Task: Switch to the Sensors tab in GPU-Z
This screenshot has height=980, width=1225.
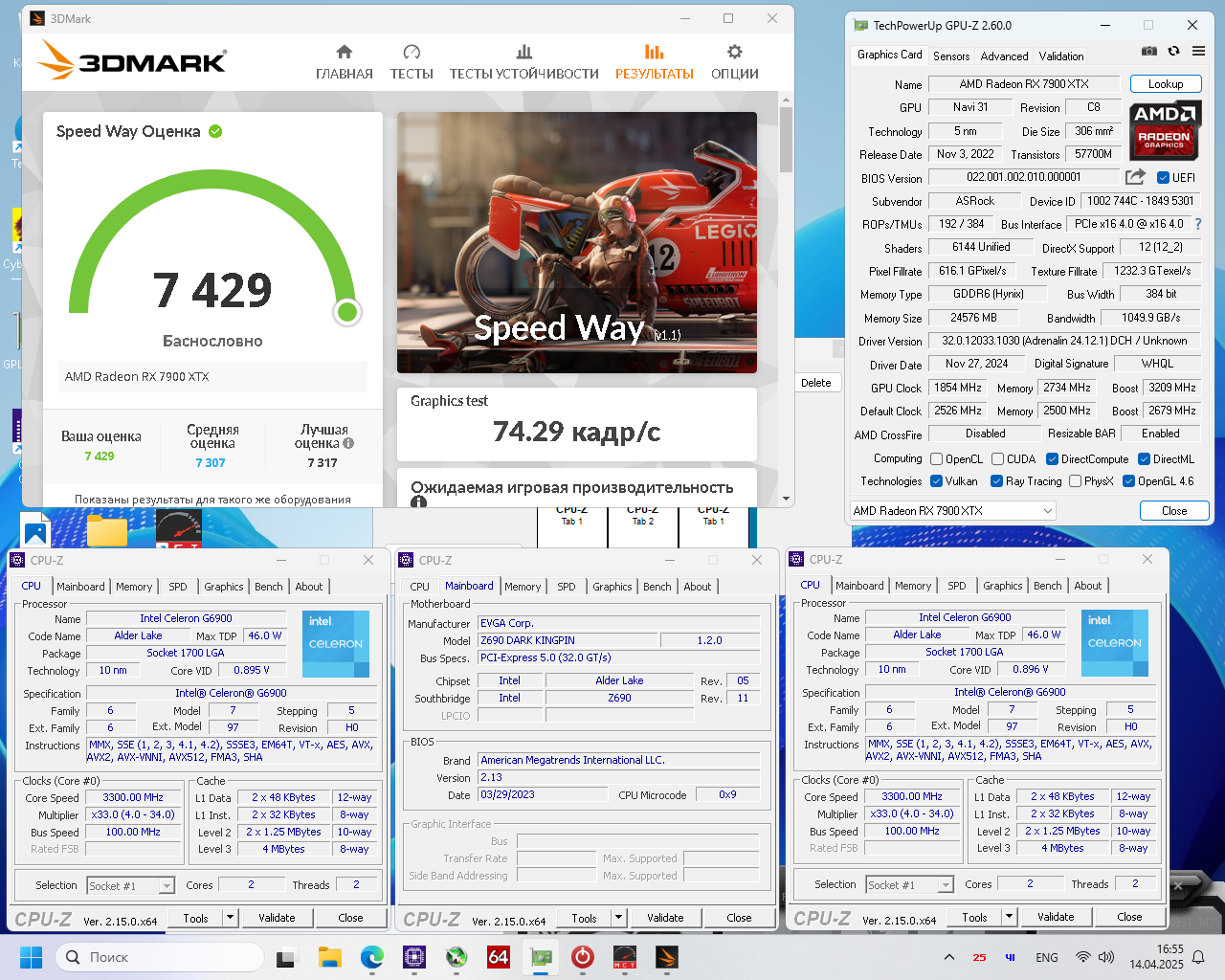Action: point(951,56)
